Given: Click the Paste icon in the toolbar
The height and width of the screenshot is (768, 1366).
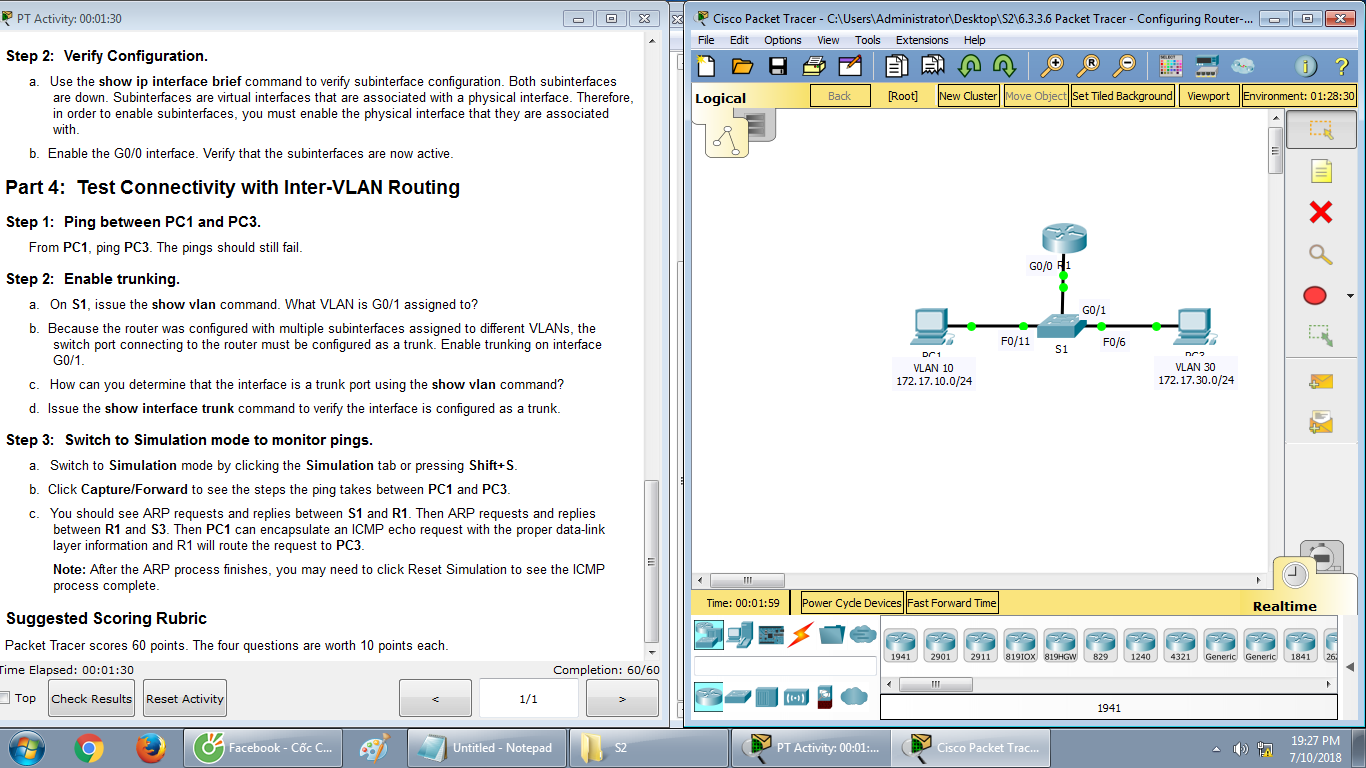Looking at the screenshot, I should coord(933,66).
